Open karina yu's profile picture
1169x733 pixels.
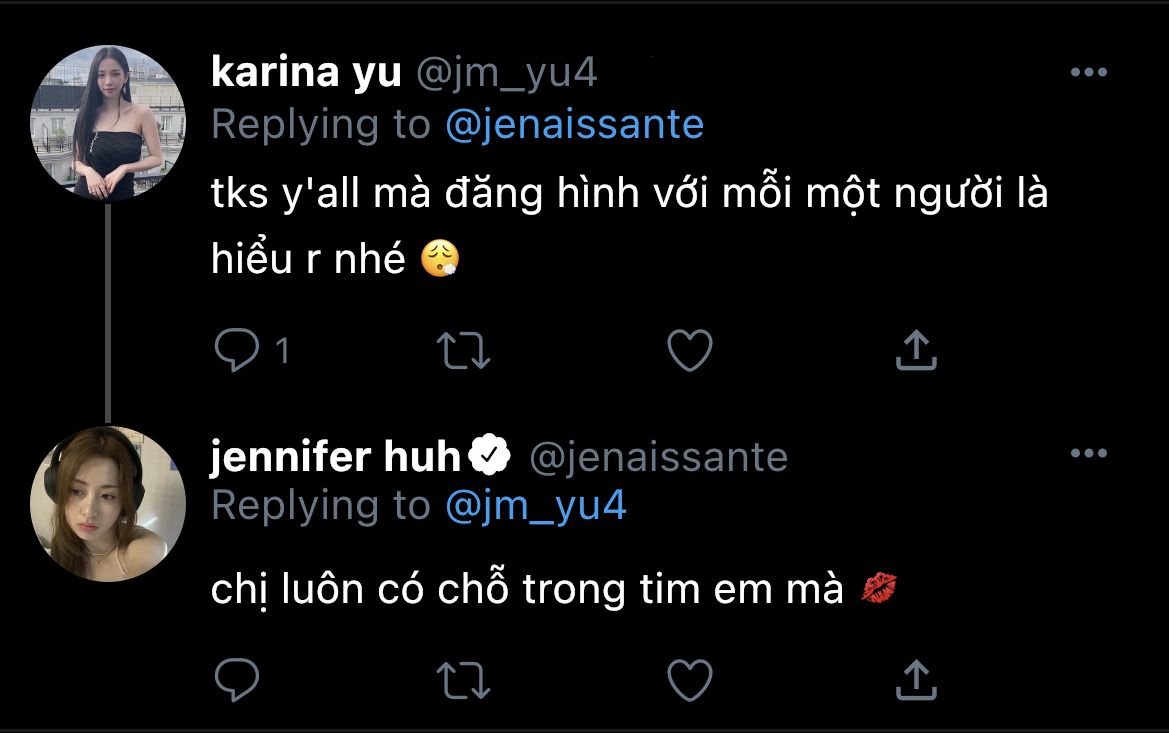pyautogui.click(x=107, y=123)
